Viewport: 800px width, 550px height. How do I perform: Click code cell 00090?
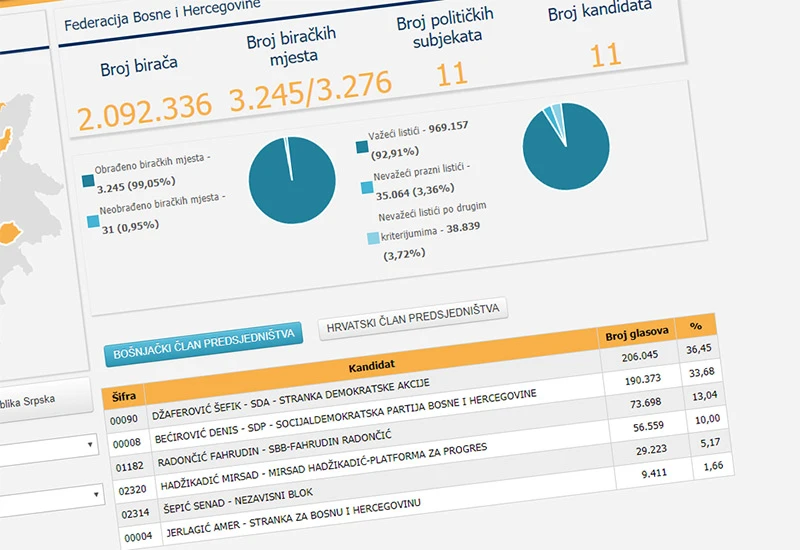point(124,420)
